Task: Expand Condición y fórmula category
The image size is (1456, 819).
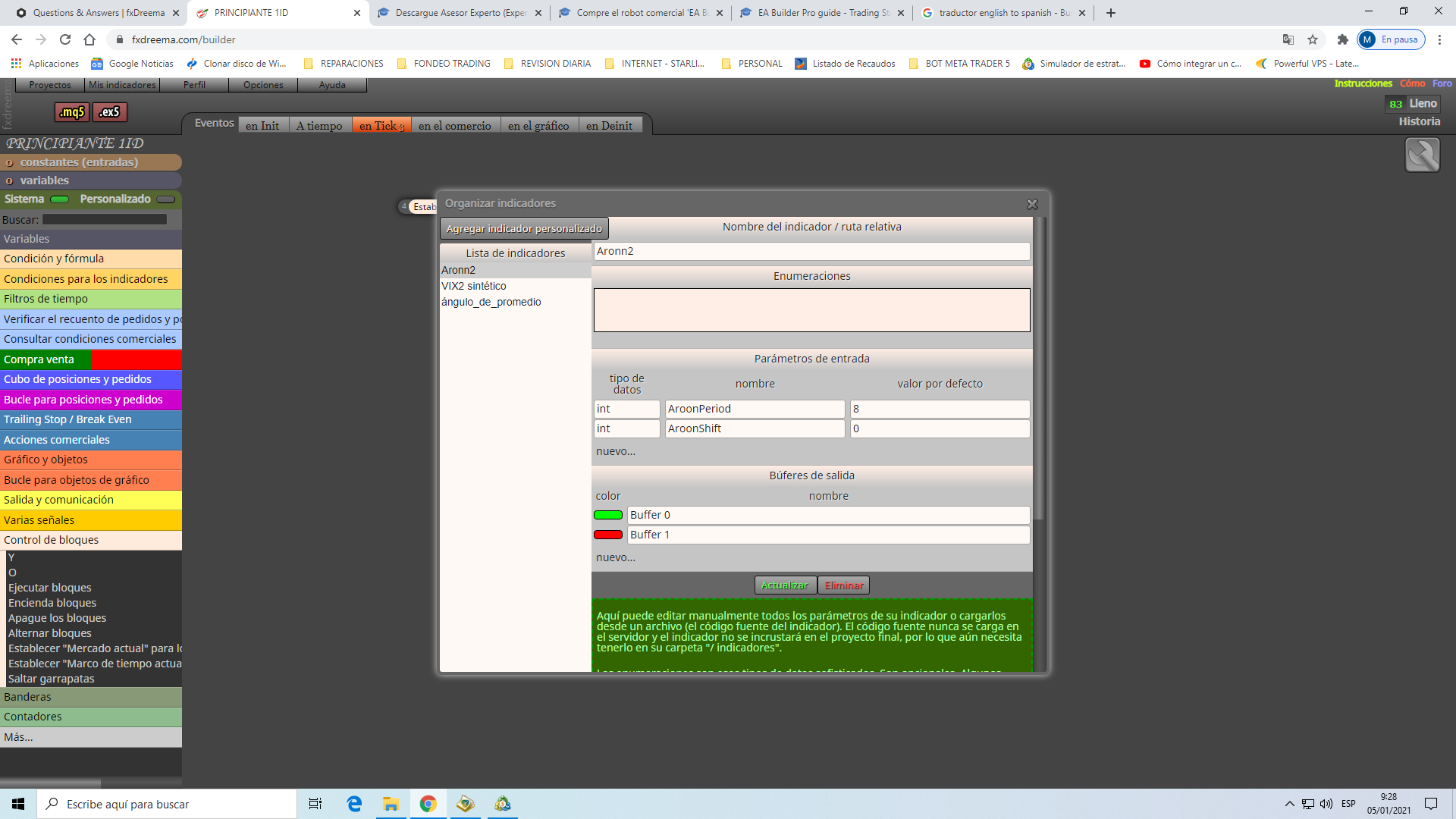Action: [x=91, y=259]
